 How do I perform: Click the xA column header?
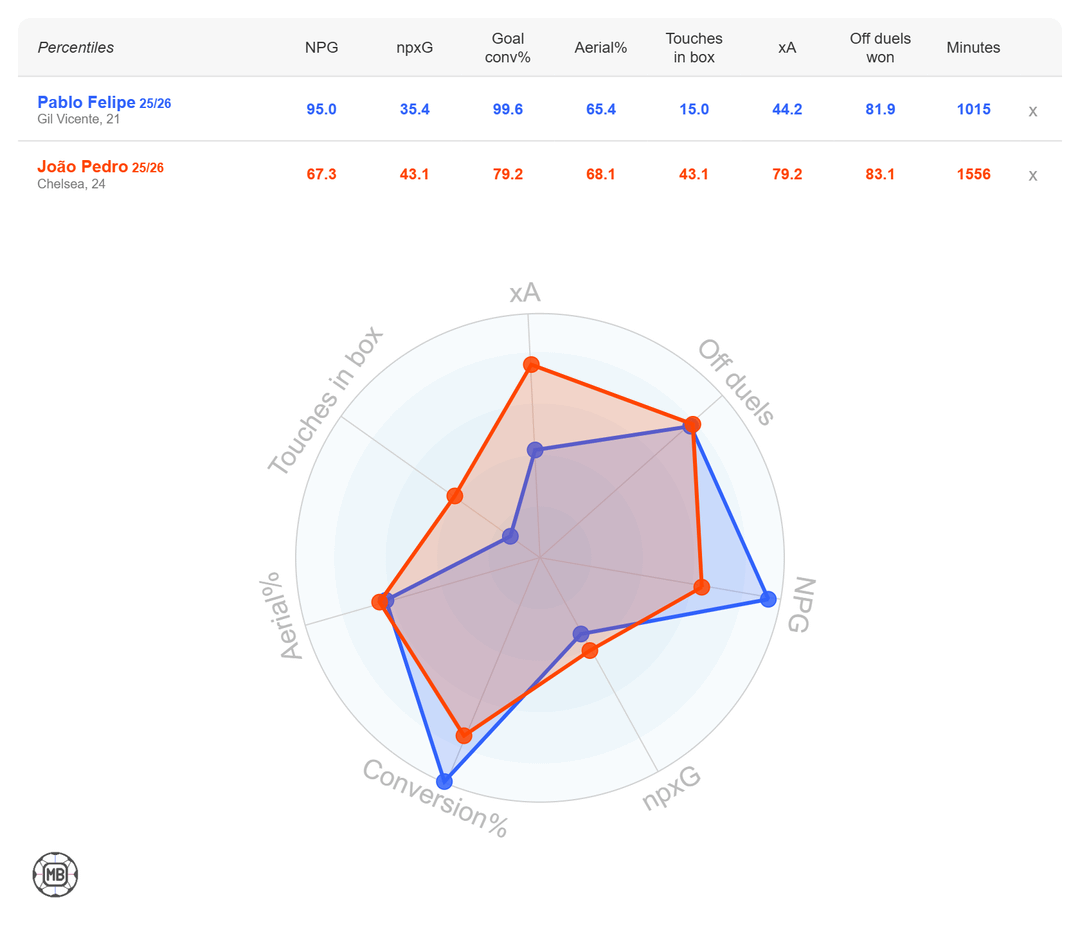[787, 48]
